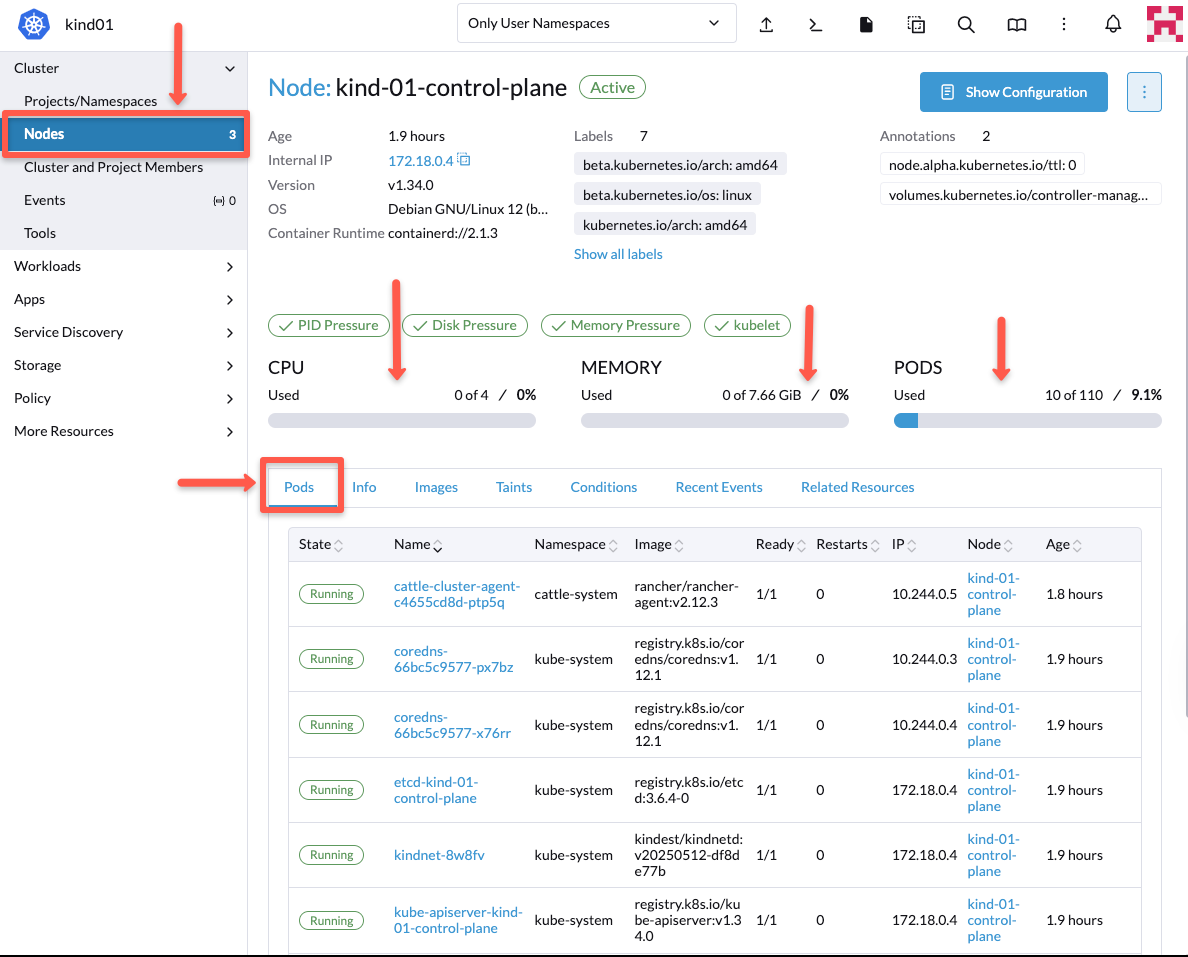The height and width of the screenshot is (957, 1188).
Task: Open notifications with the bell icon
Action: click(1113, 23)
